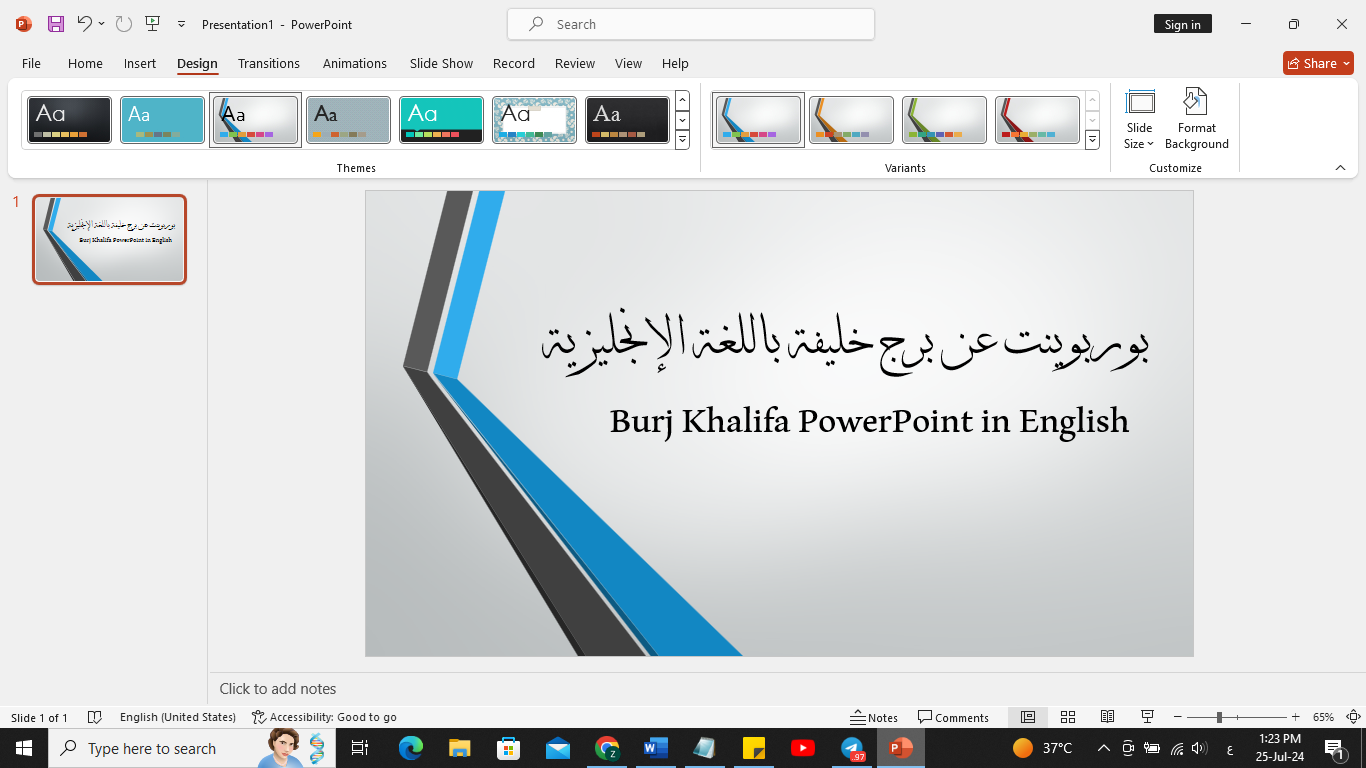Click the zoom slider handle
The height and width of the screenshot is (768, 1366).
tap(1219, 717)
